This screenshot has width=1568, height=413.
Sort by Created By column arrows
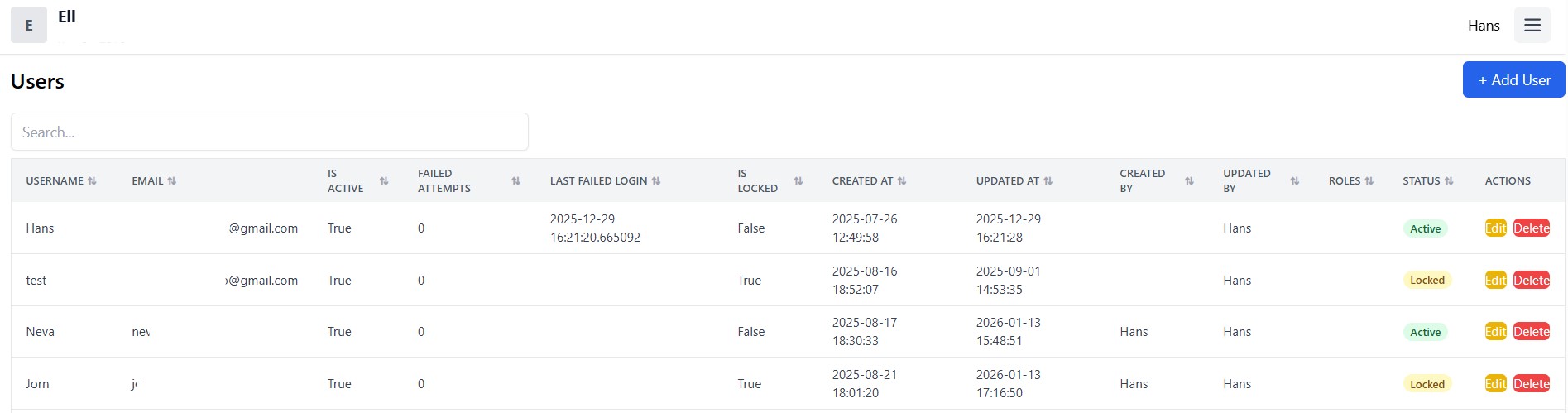[x=1189, y=181]
